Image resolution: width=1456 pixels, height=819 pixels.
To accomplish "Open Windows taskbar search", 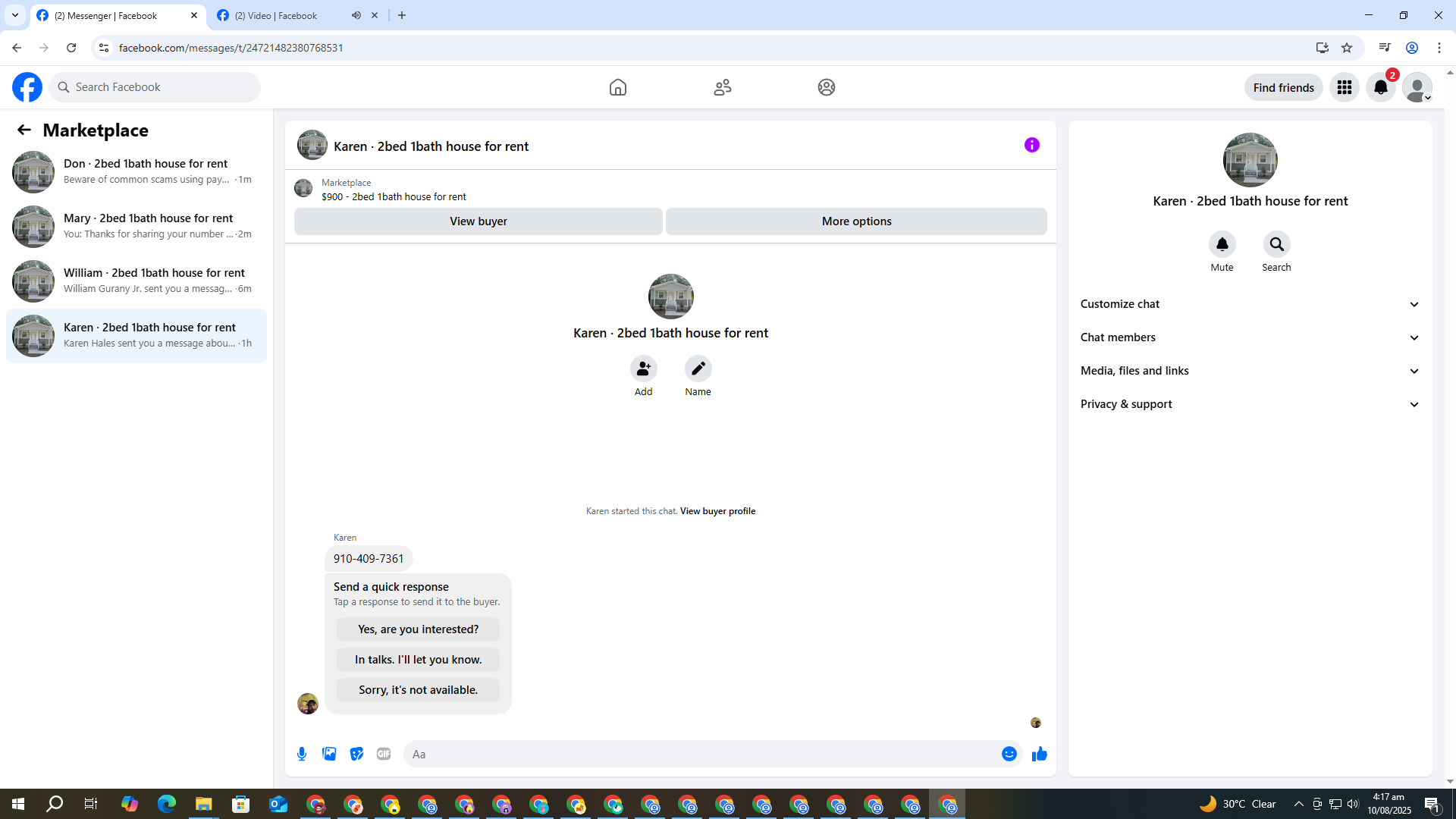I will click(x=55, y=804).
